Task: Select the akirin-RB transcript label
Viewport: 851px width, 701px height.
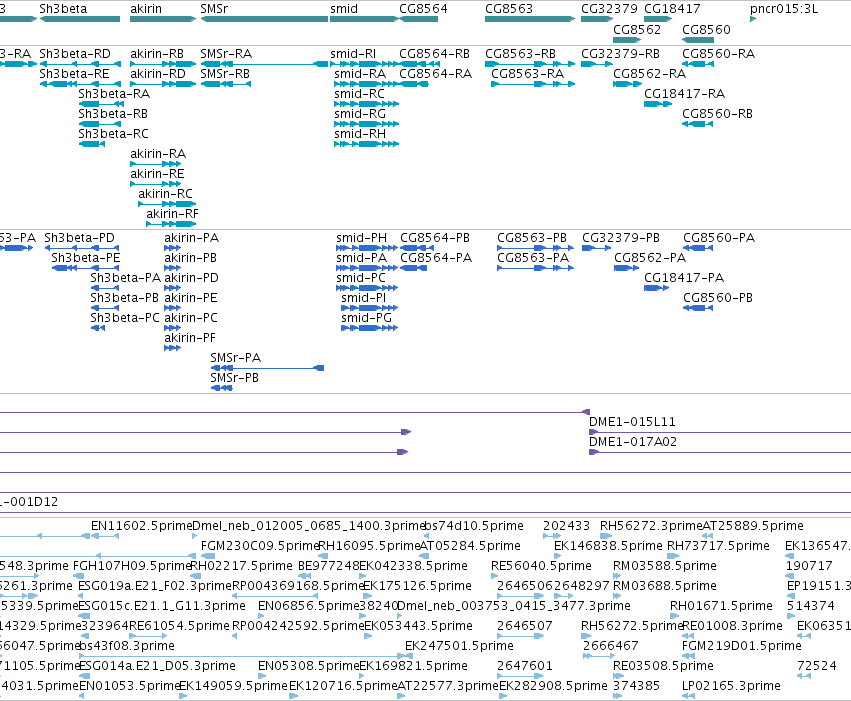Action: [x=157, y=54]
